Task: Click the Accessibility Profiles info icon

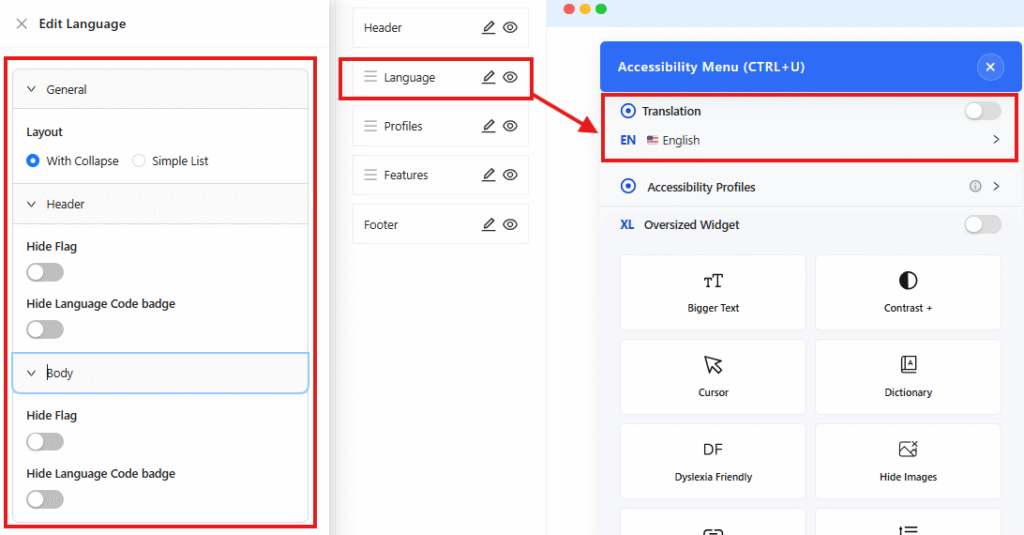Action: (975, 187)
